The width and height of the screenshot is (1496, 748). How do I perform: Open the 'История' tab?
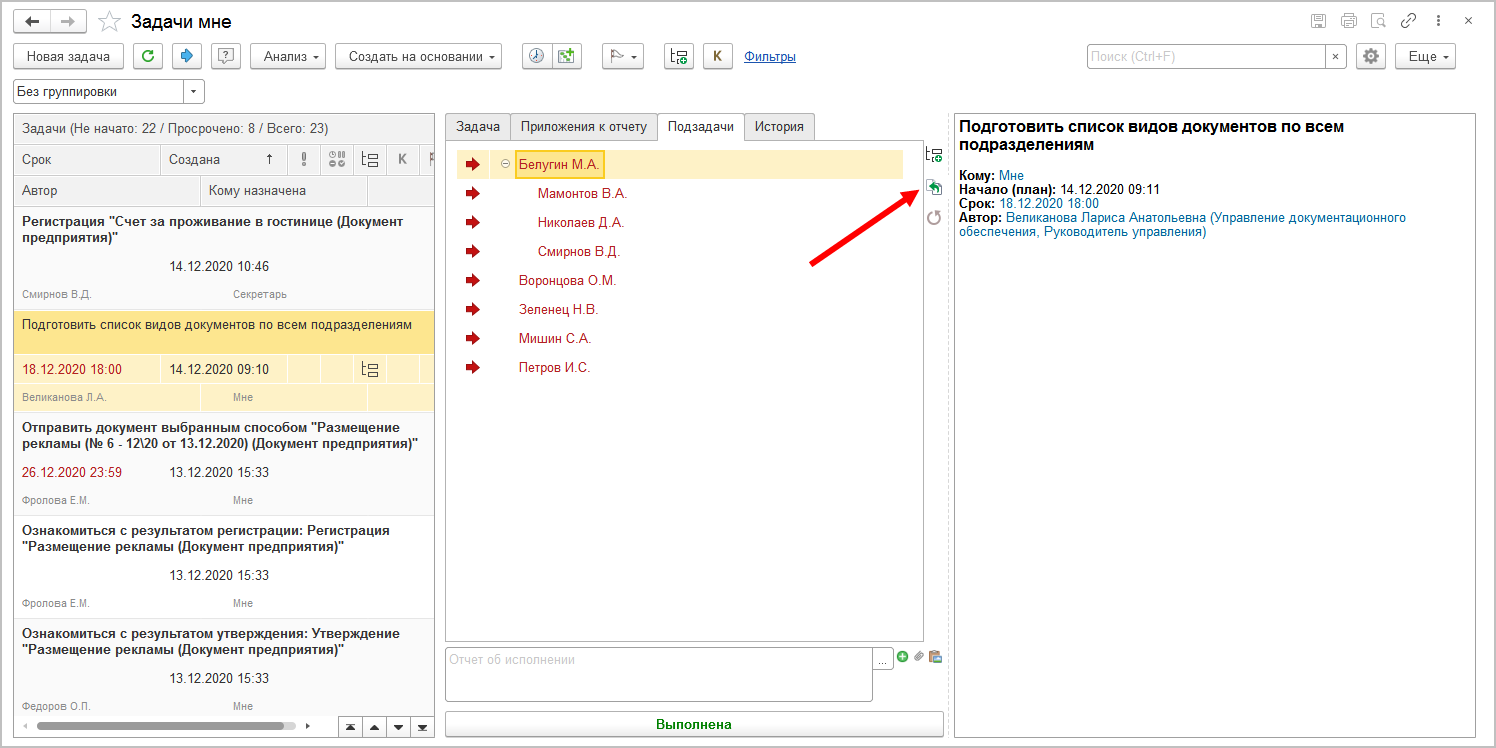click(x=780, y=127)
